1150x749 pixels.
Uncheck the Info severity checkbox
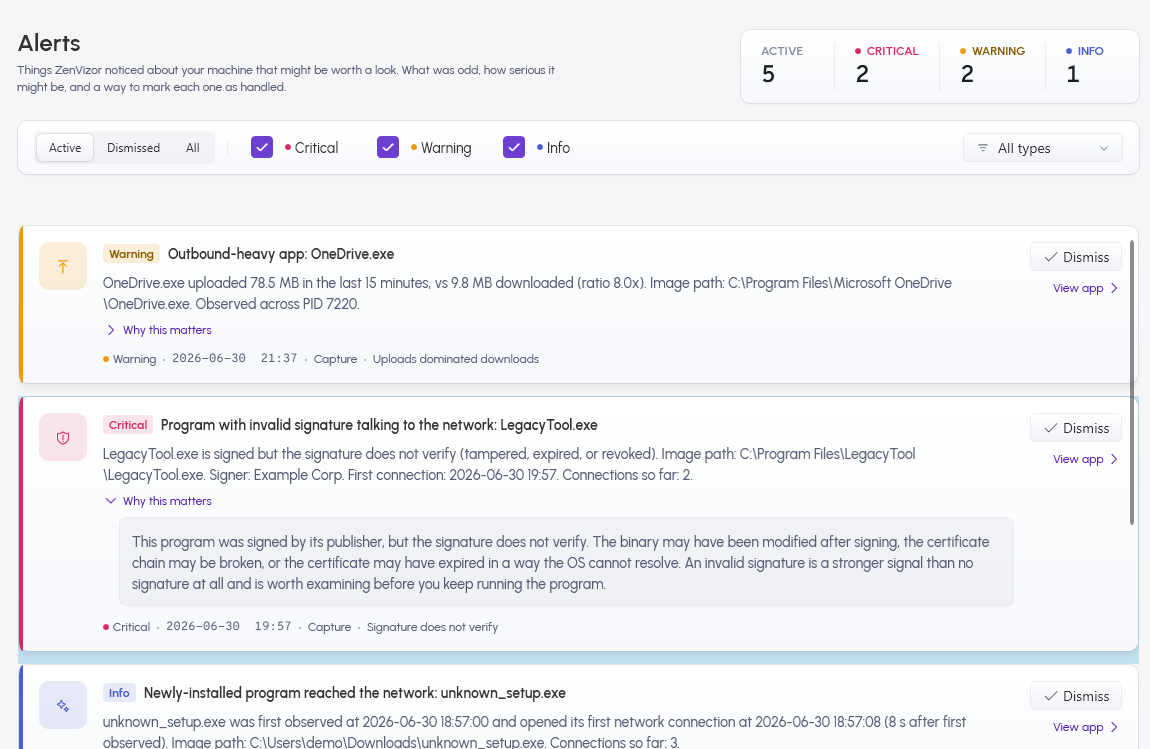[x=514, y=147]
